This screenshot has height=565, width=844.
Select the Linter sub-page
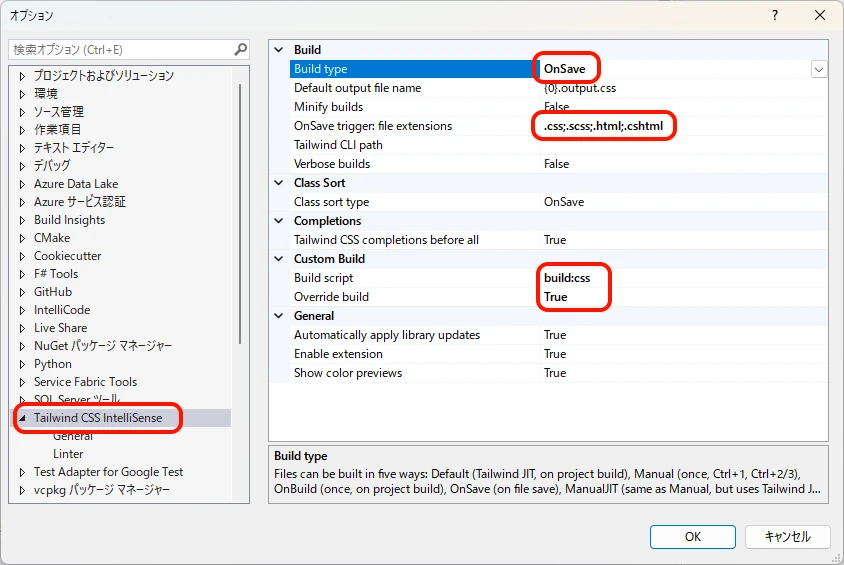68,454
